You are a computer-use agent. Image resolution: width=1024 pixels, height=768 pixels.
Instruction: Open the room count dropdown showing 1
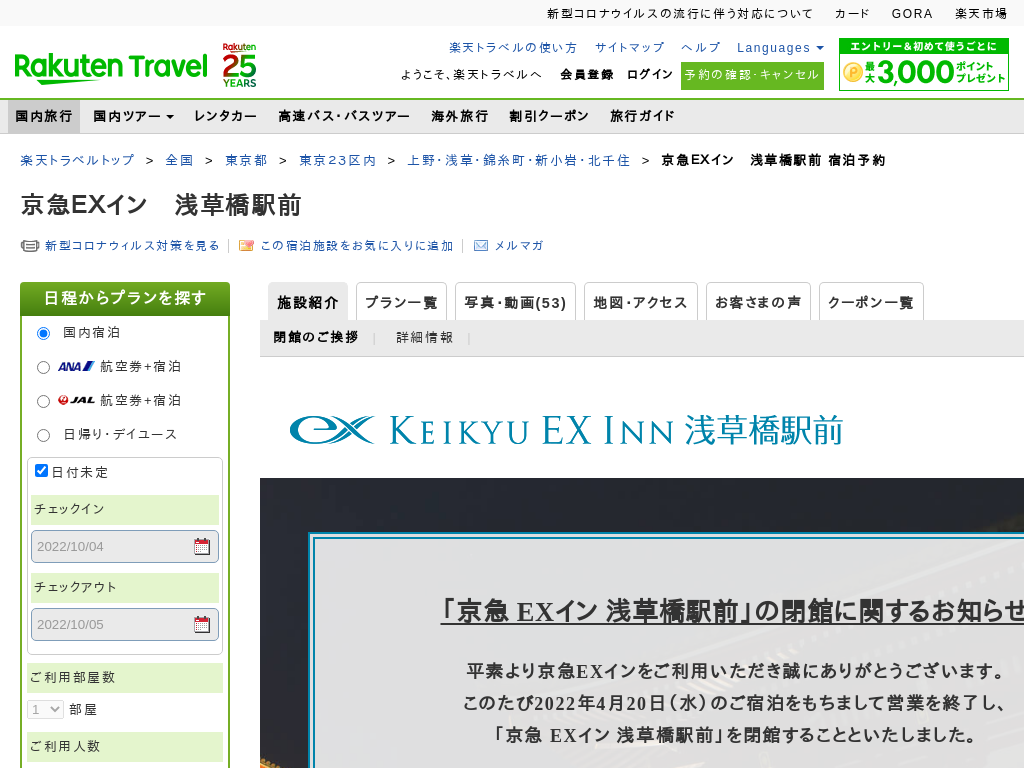(45, 709)
